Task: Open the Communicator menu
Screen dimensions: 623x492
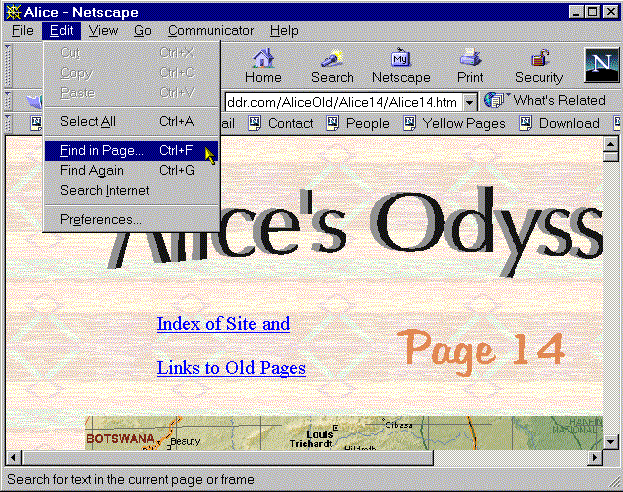Action: (211, 31)
